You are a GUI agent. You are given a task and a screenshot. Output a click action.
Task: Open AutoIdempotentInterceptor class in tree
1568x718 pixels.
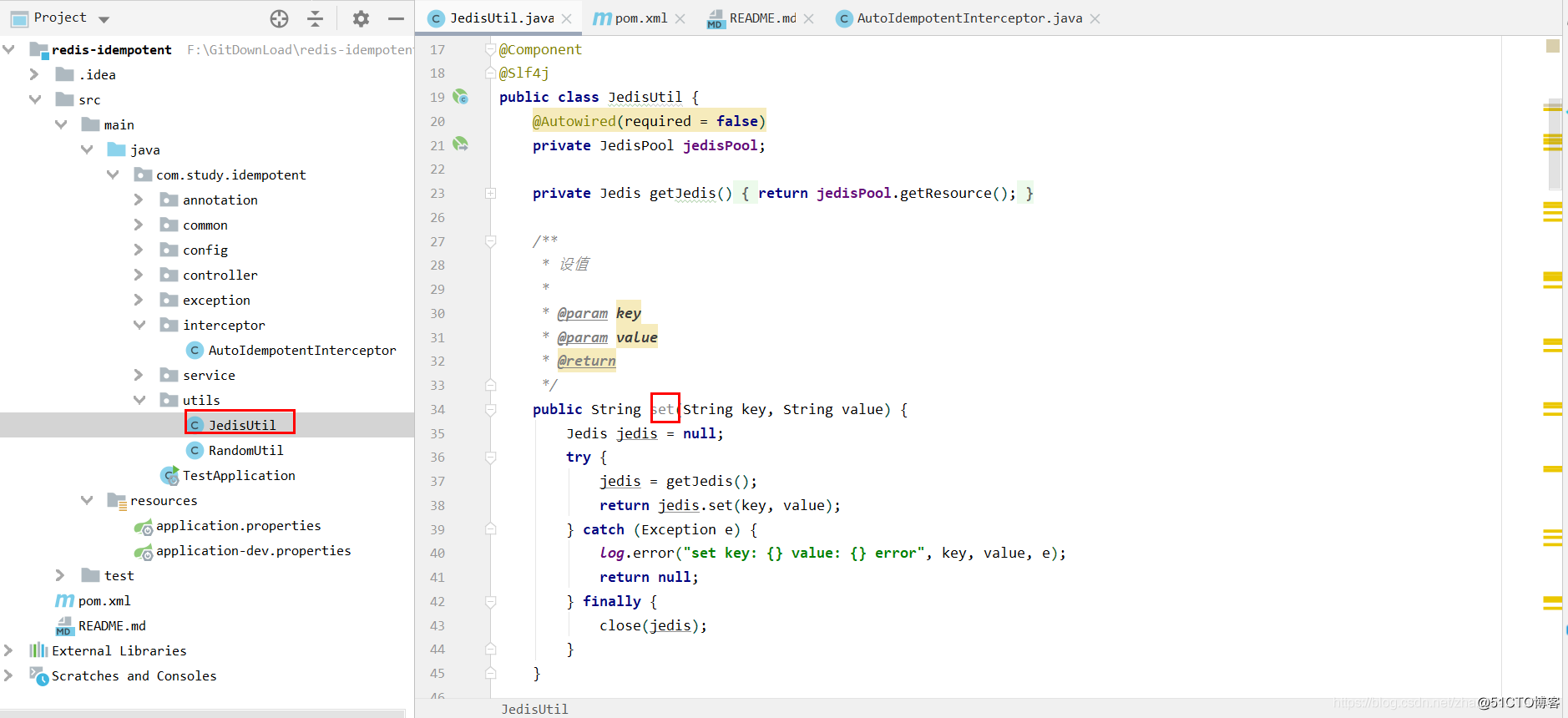point(301,350)
